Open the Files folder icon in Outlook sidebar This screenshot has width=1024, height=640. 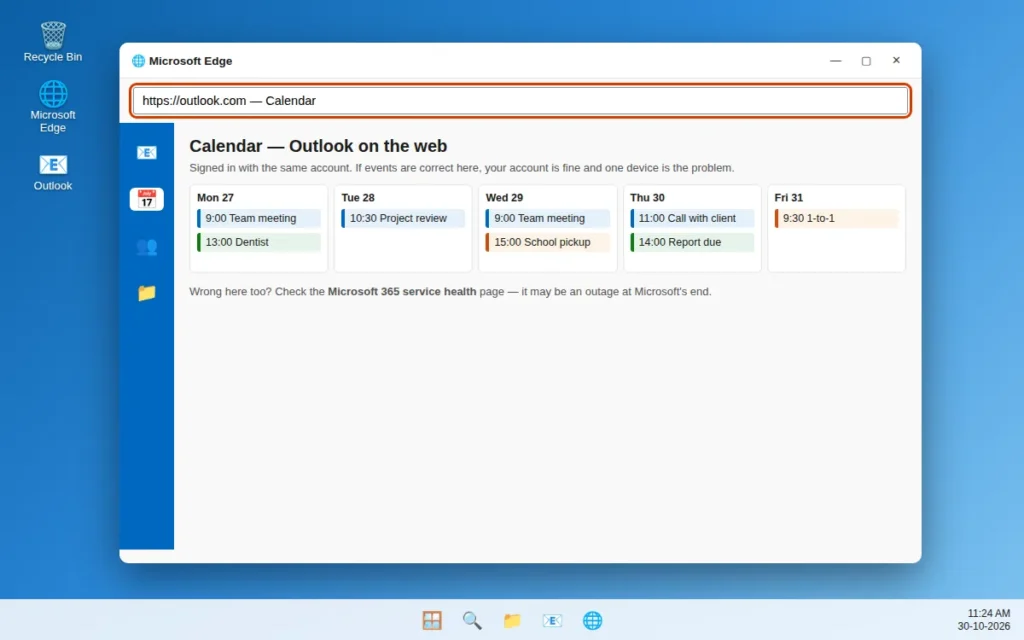pyautogui.click(x=146, y=293)
